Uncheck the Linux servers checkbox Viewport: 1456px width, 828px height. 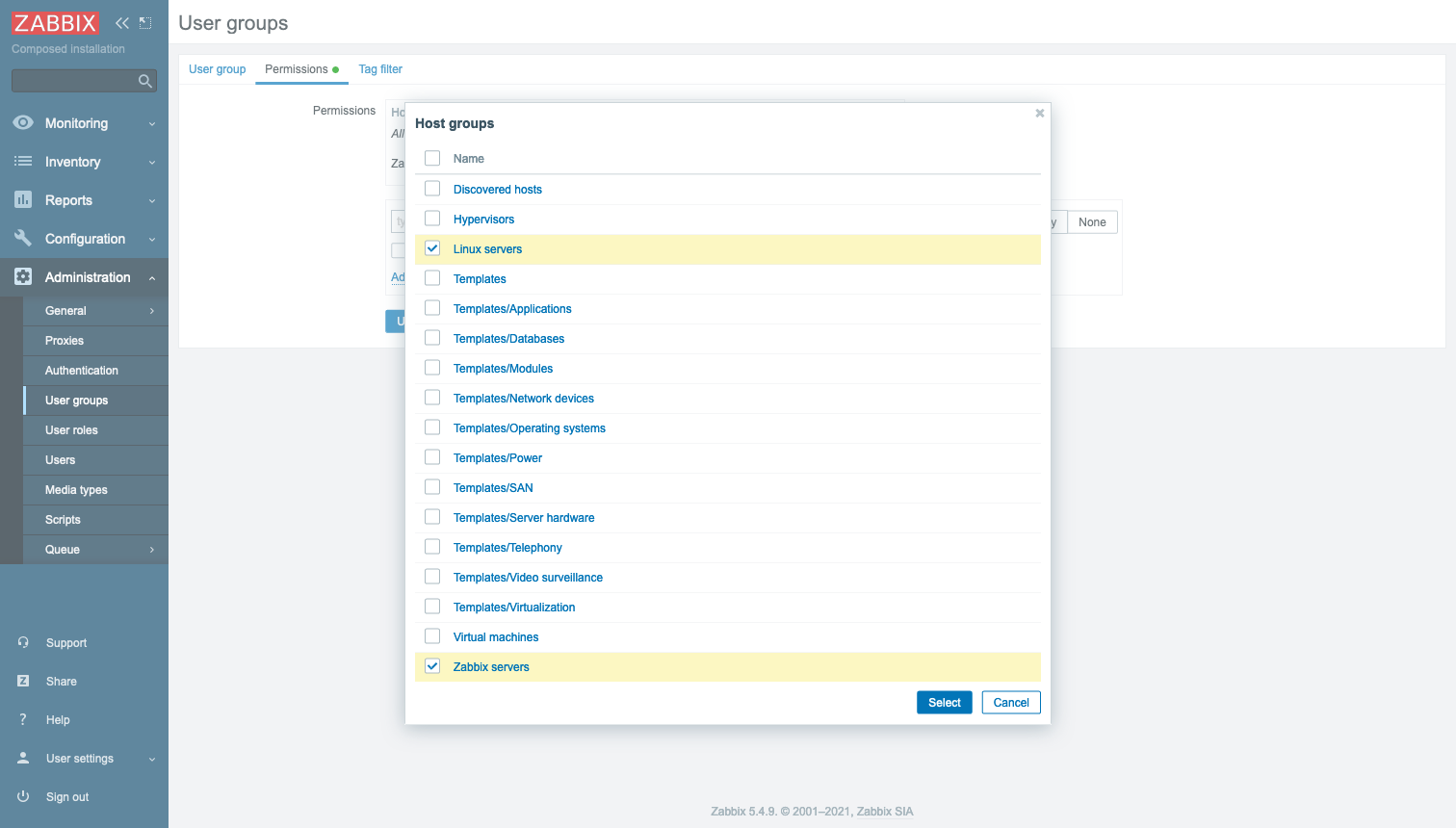point(432,248)
